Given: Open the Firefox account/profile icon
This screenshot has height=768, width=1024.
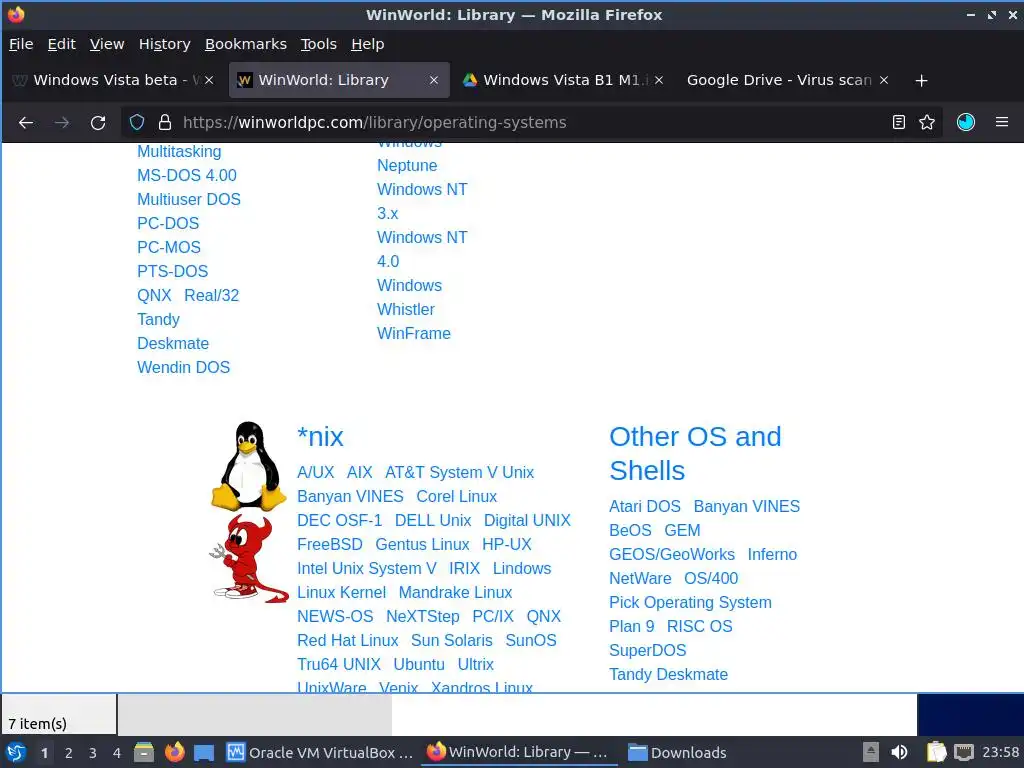Looking at the screenshot, I should (x=965, y=122).
